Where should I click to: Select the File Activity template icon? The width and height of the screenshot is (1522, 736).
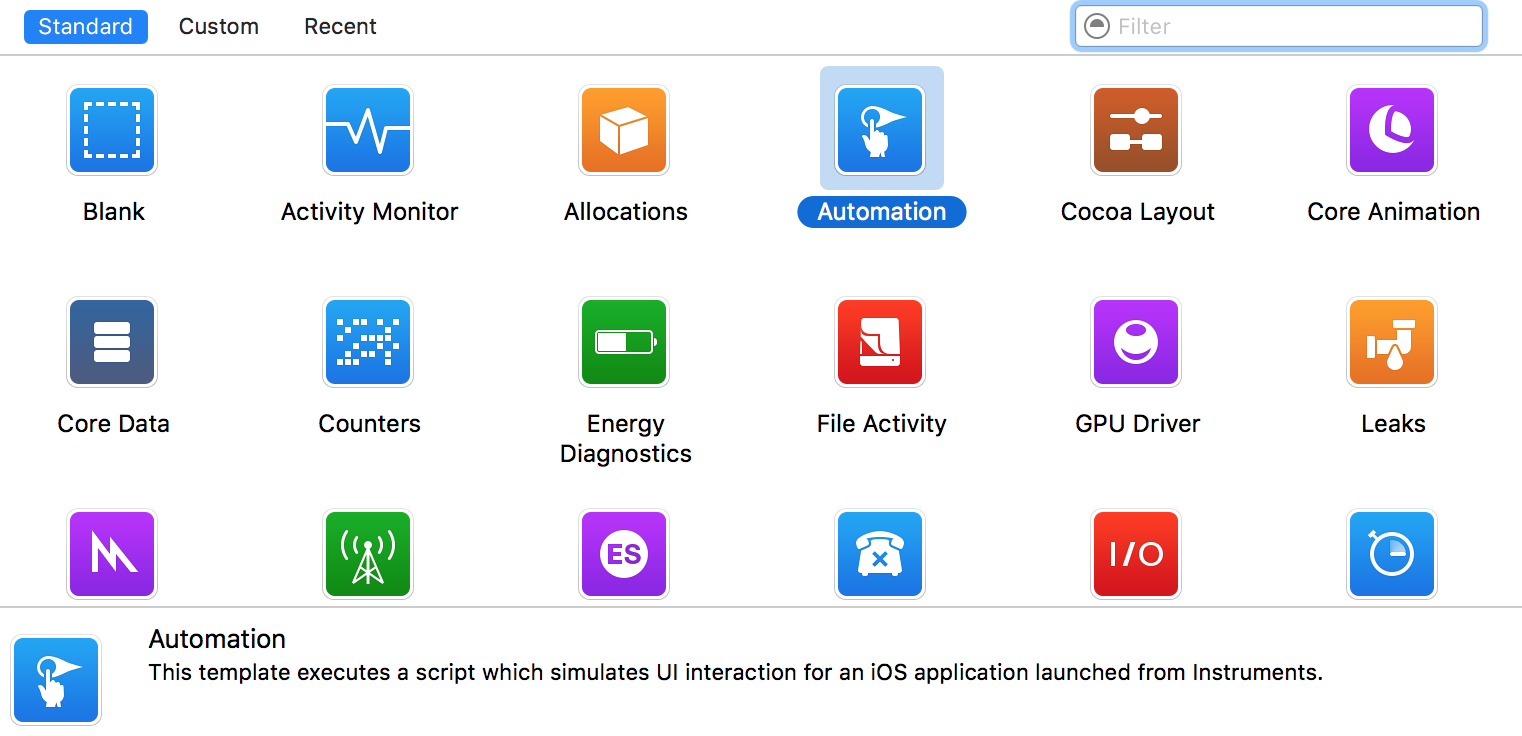pos(880,342)
